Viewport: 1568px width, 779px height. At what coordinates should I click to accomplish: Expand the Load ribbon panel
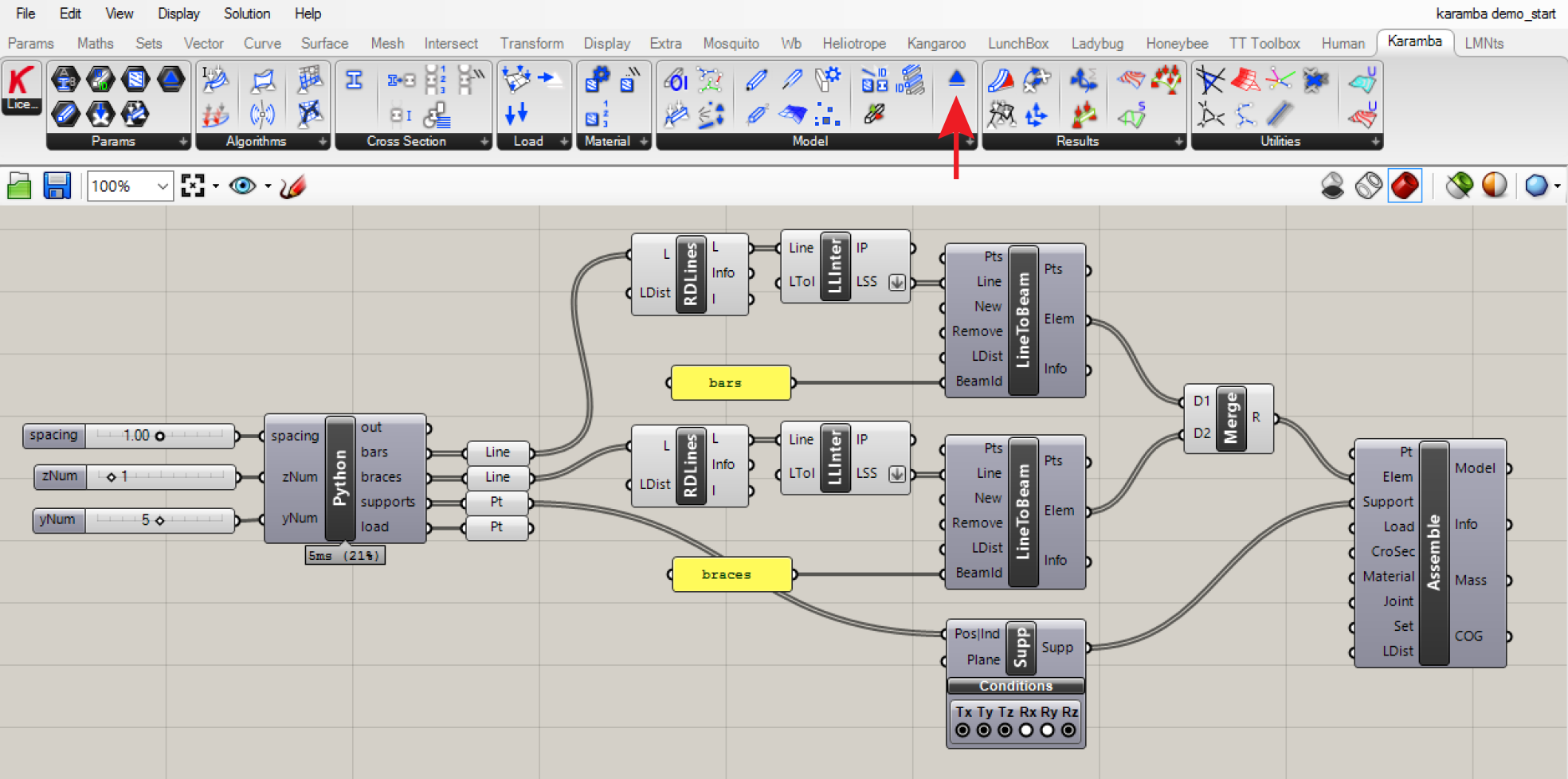click(x=564, y=142)
